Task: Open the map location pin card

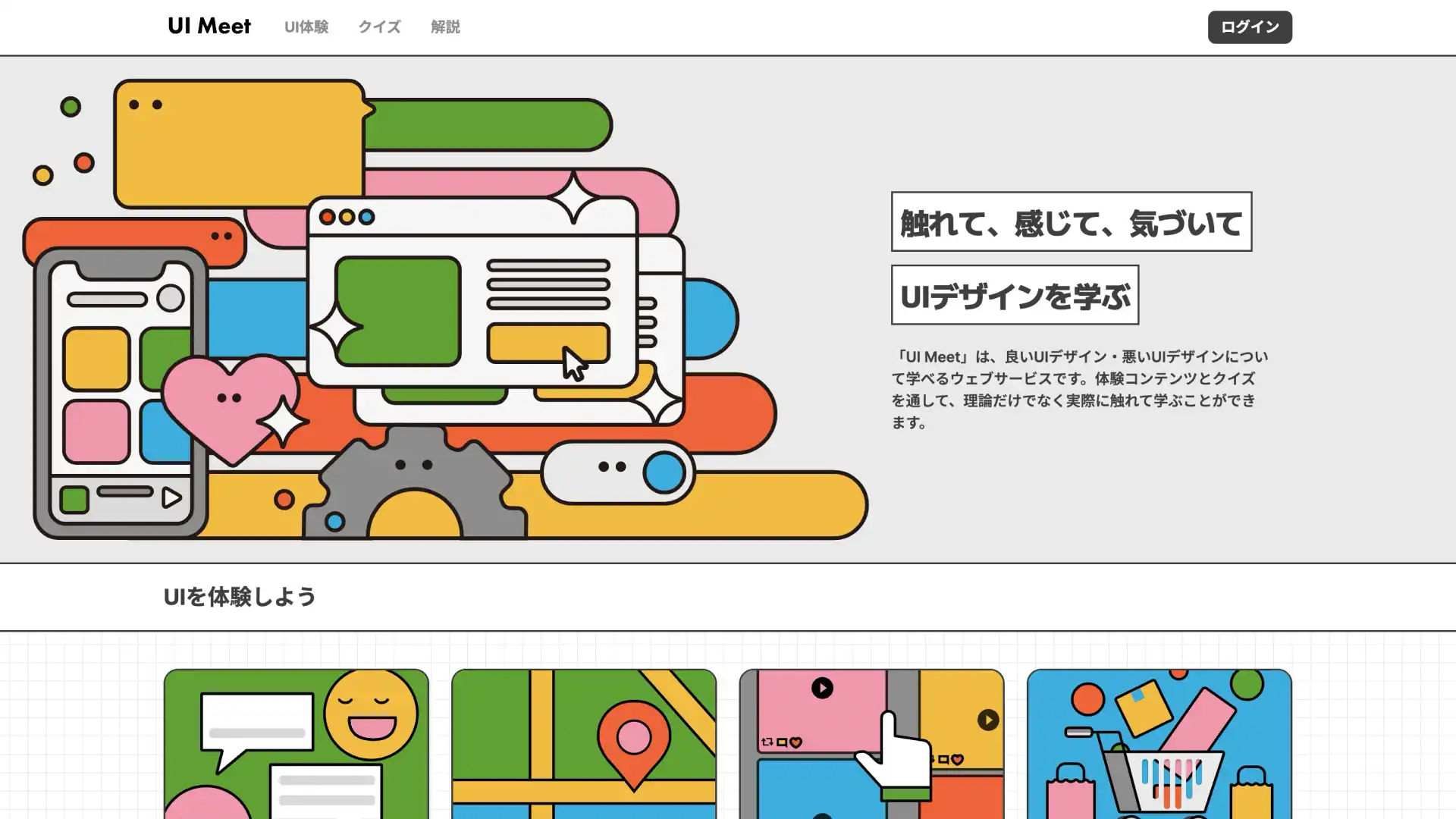Action: point(584,744)
